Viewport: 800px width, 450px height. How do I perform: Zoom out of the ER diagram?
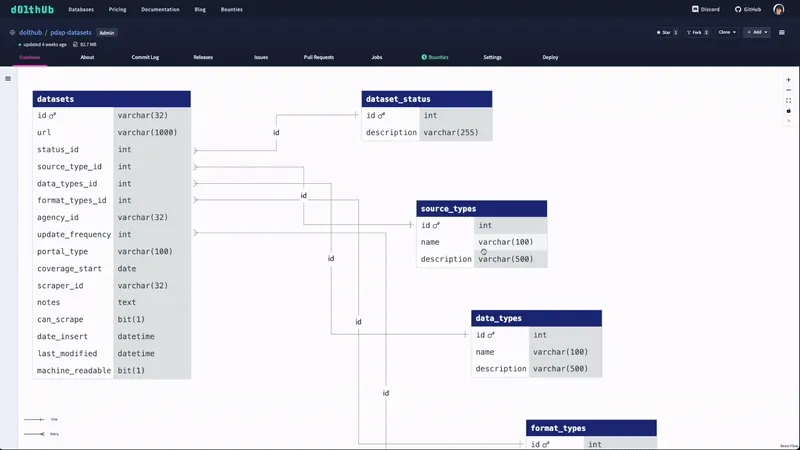click(x=789, y=90)
